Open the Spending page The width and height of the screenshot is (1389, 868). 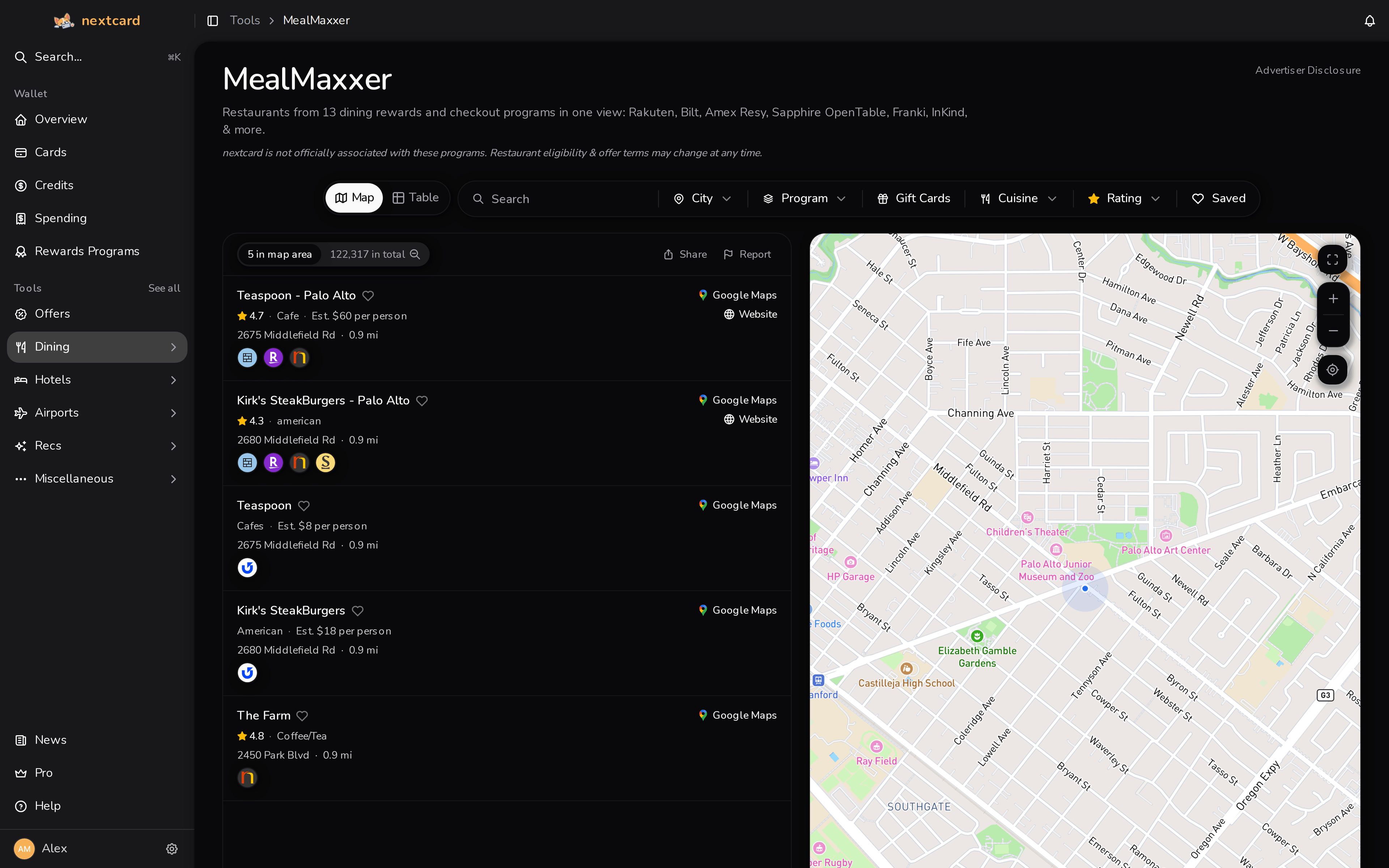click(x=97, y=219)
